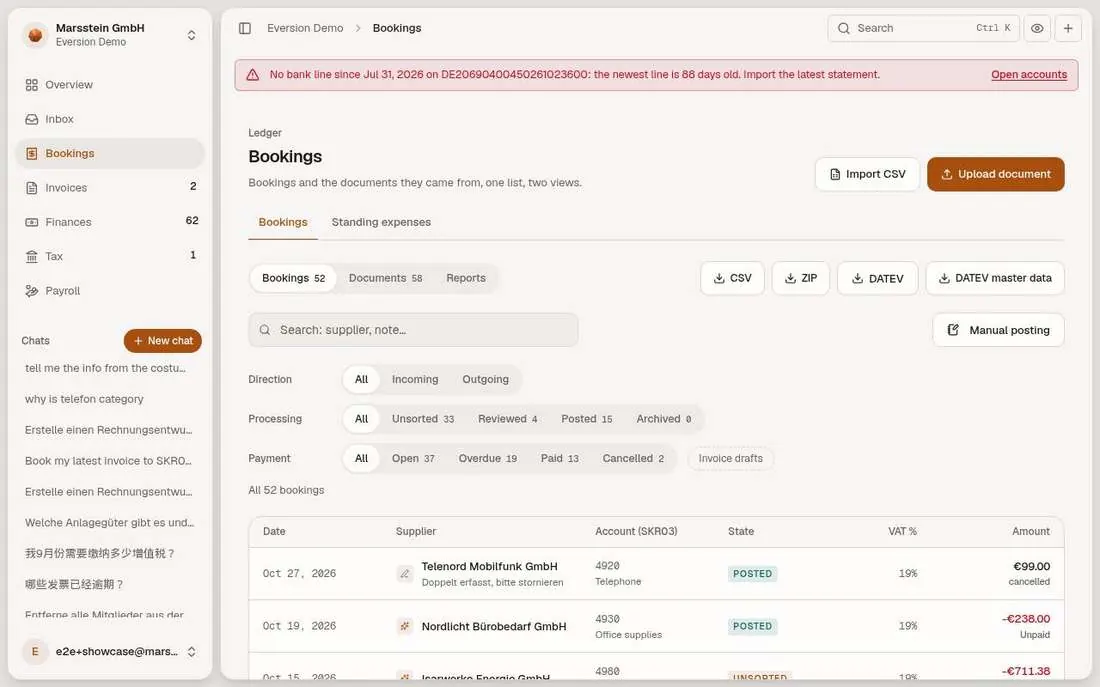Toggle the sidebar panel icon
The height and width of the screenshot is (687, 1100).
[245, 28]
